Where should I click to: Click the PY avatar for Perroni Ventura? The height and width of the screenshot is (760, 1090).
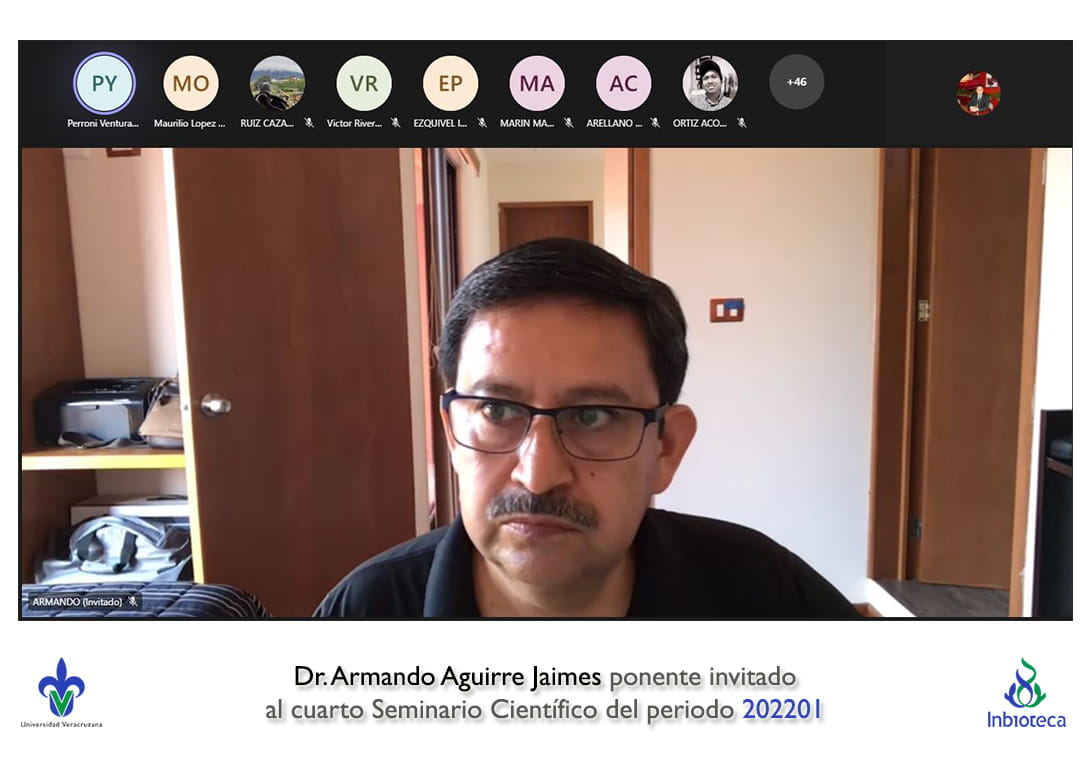click(104, 84)
